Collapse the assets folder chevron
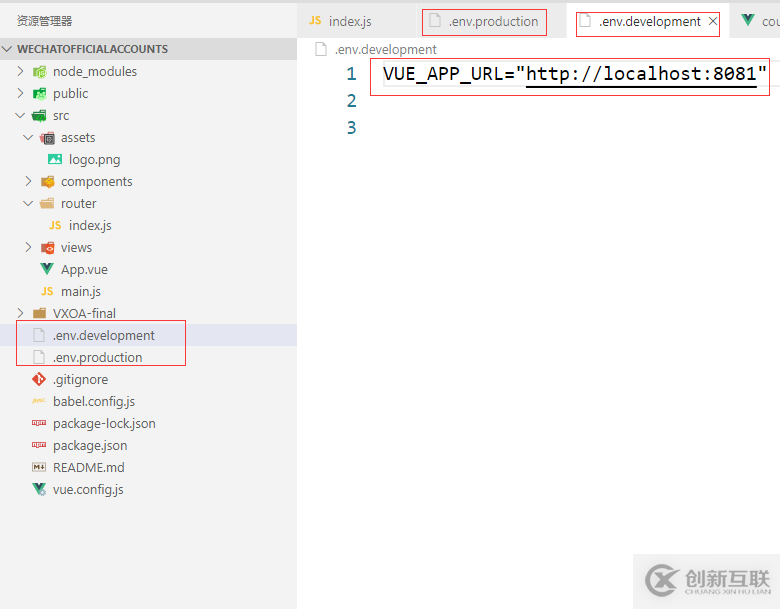 click(28, 137)
